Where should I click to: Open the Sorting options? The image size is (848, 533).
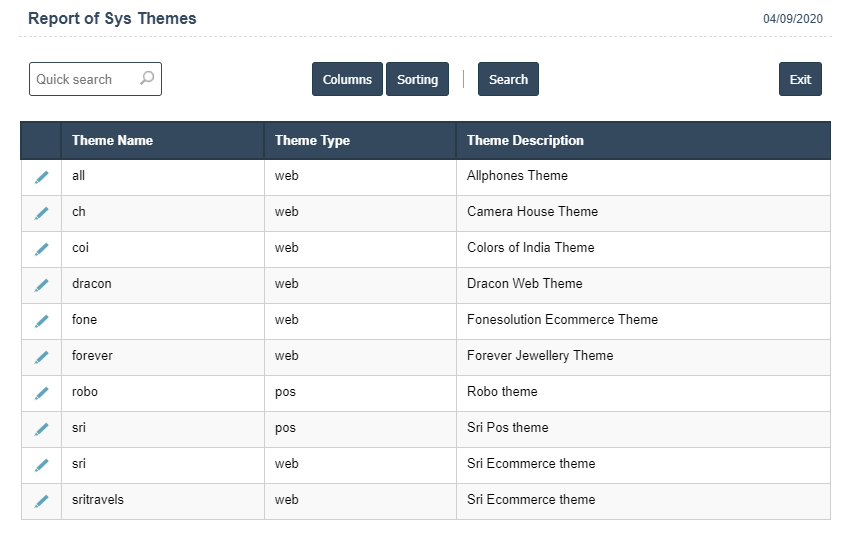point(417,80)
